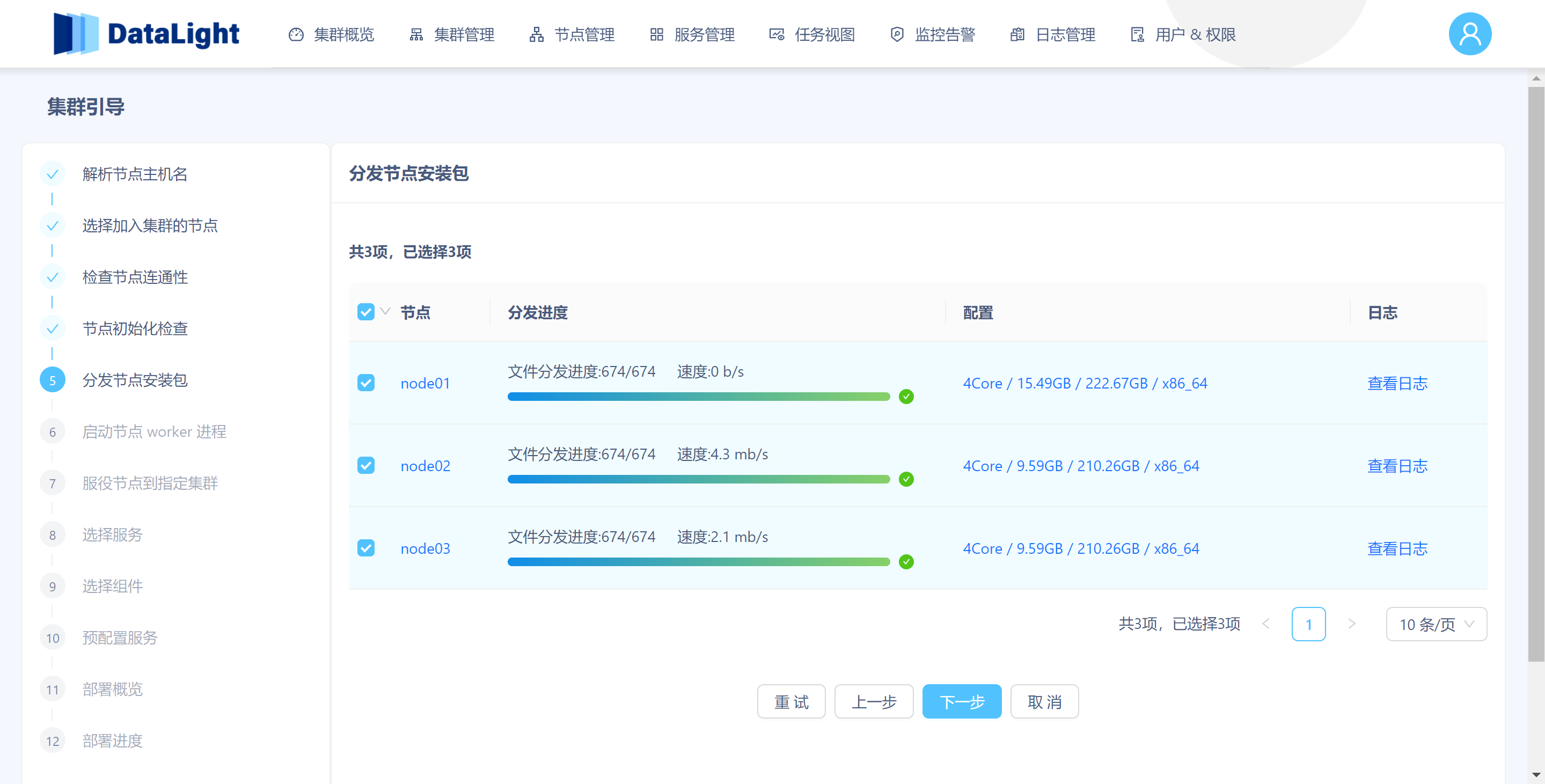View logs for node01
This screenshot has width=1545, height=784.
click(x=1397, y=383)
